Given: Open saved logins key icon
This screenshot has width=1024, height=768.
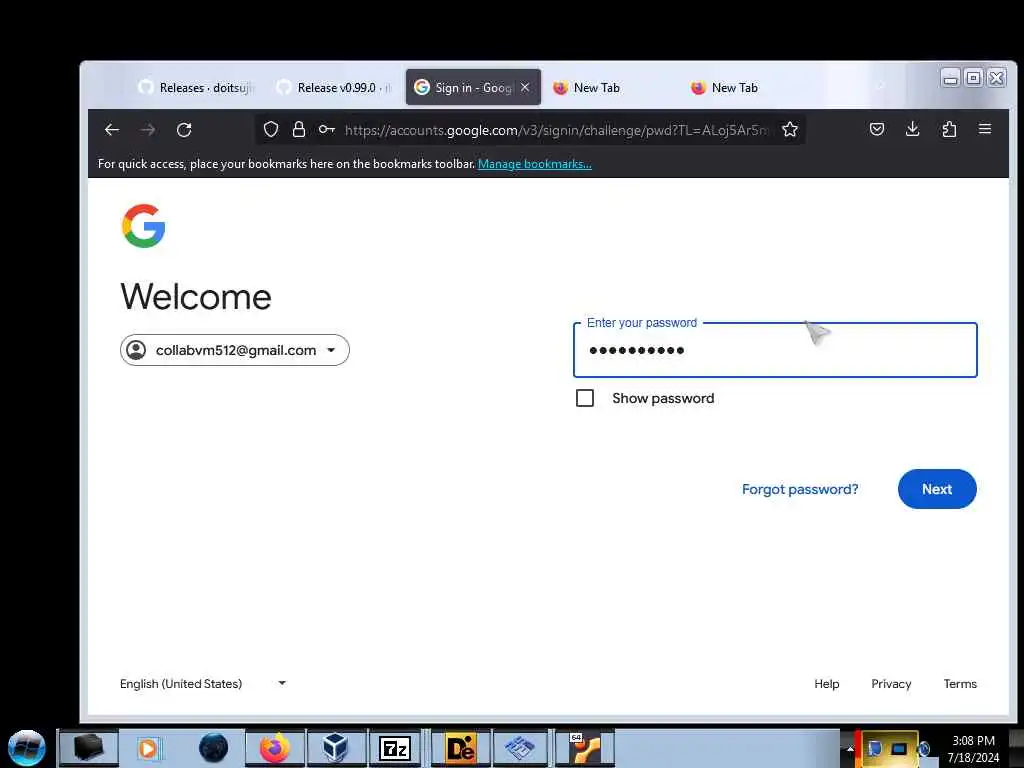Looking at the screenshot, I should (x=327, y=129).
